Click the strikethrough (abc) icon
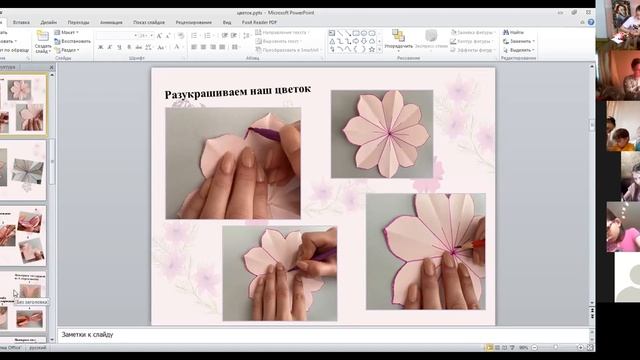The height and width of the screenshot is (360, 640). coord(139,47)
